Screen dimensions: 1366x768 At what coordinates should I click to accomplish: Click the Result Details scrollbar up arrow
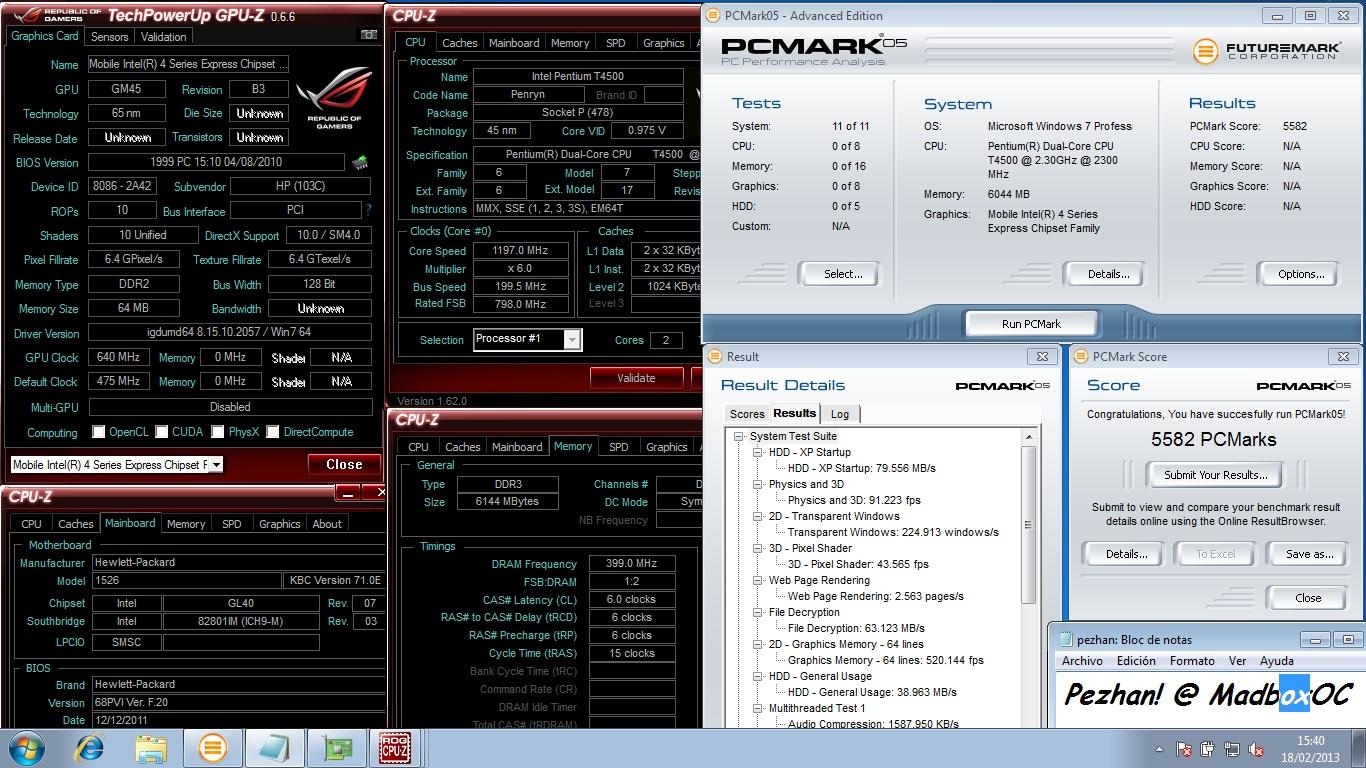(1028, 437)
